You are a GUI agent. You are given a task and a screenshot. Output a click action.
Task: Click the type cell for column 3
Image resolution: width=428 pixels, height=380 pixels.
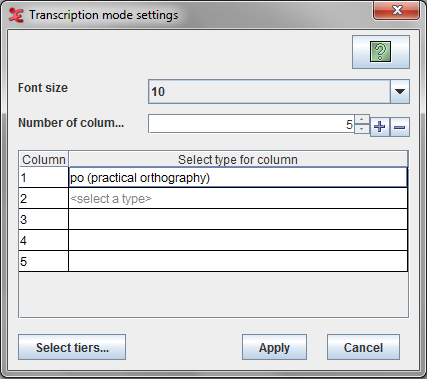pos(238,220)
